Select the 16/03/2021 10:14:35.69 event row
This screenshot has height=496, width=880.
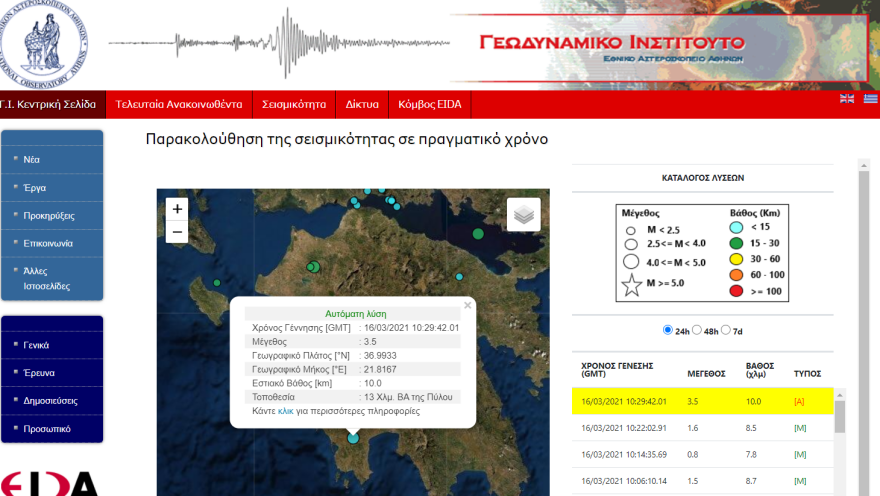click(703, 454)
